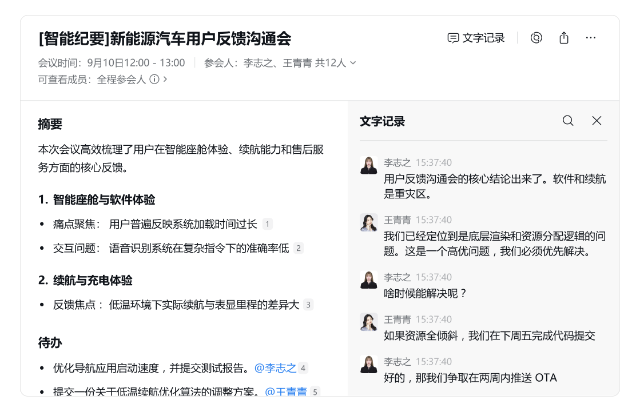Expand 可查看成员 viewer permissions chevron
640x418 pixels.
click(165, 79)
